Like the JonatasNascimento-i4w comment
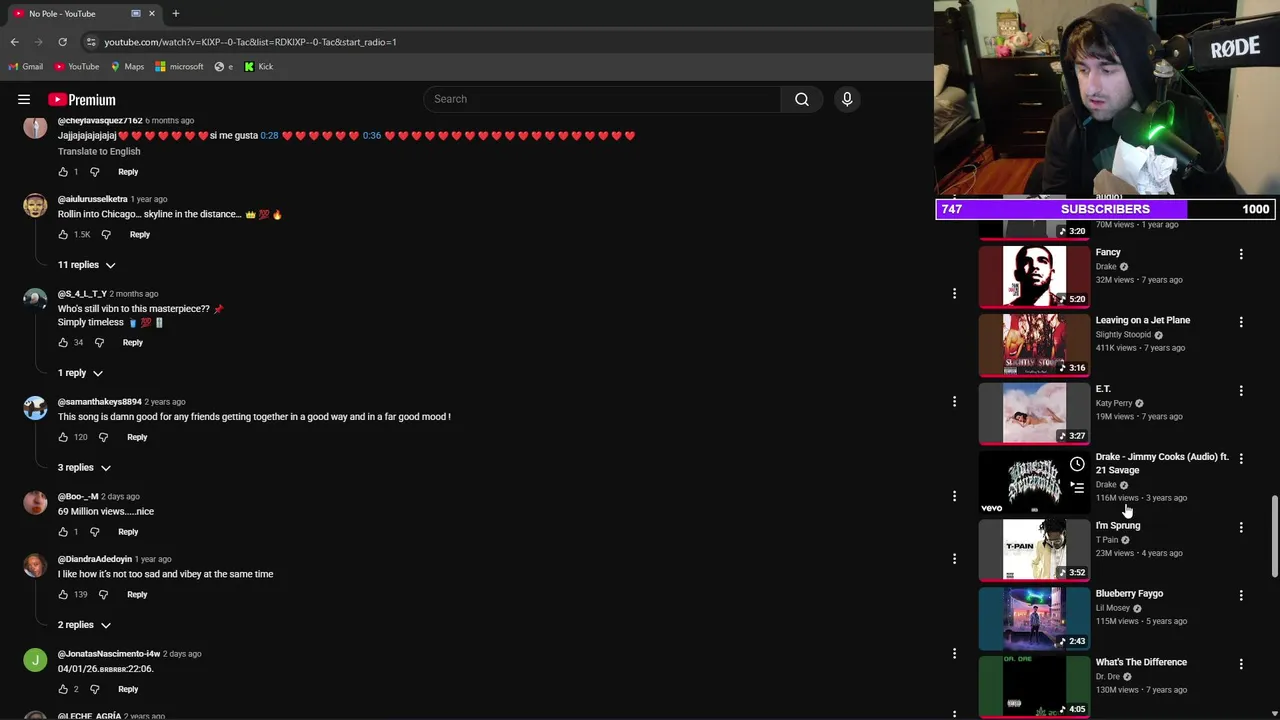 (63, 689)
